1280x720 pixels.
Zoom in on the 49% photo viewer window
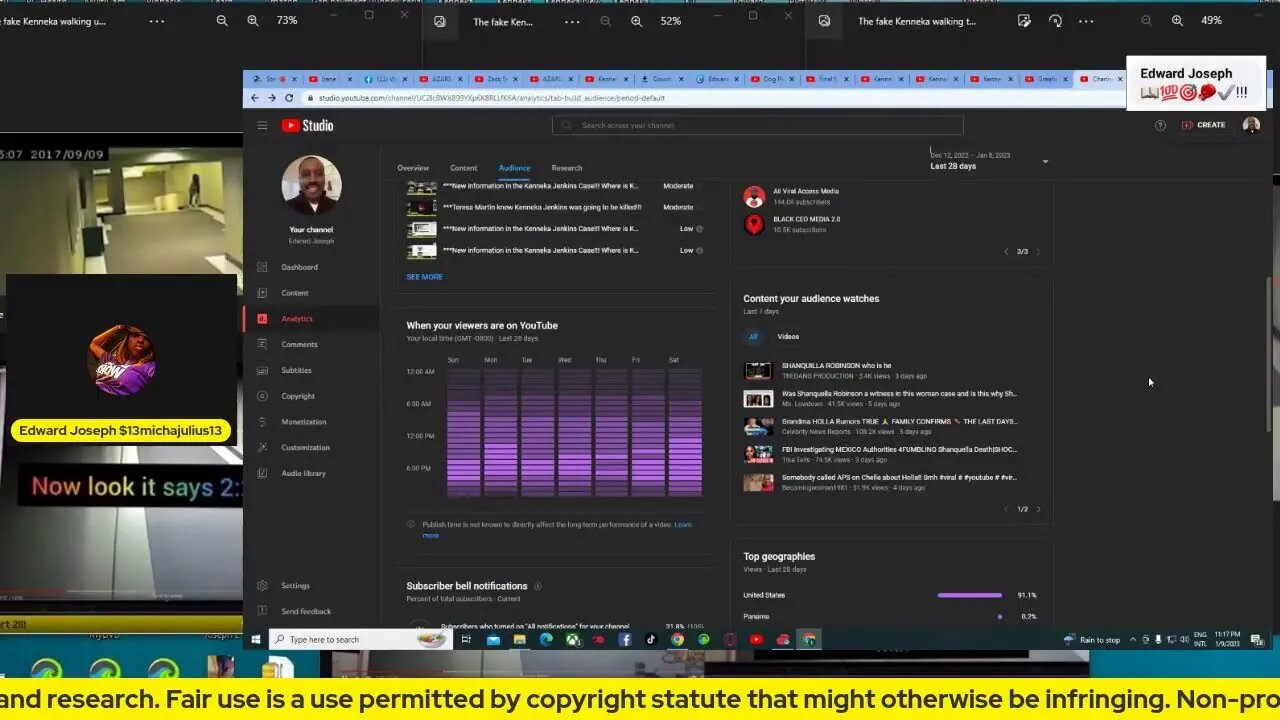pos(1177,20)
